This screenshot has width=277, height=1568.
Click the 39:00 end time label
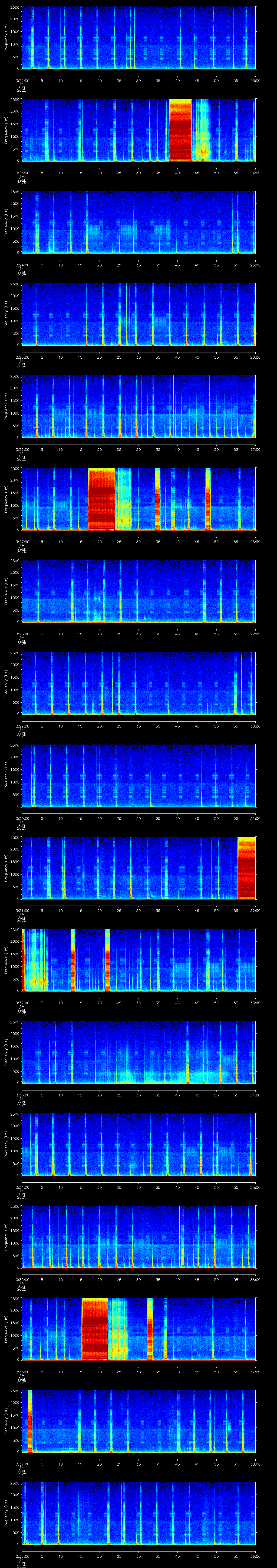(255, 1556)
